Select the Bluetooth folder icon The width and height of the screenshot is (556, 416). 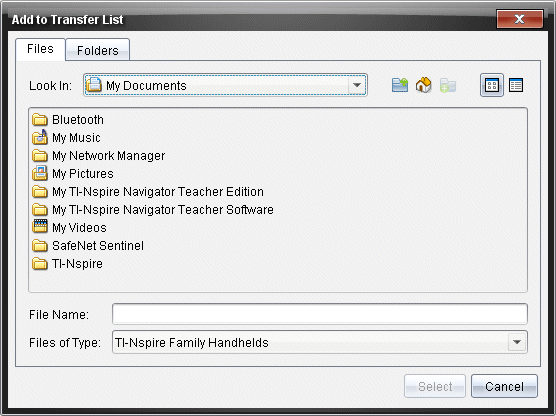click(40, 120)
